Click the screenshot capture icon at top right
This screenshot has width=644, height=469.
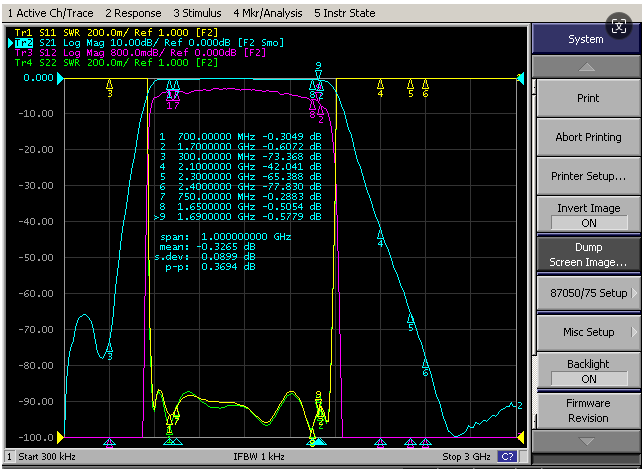click(619, 26)
